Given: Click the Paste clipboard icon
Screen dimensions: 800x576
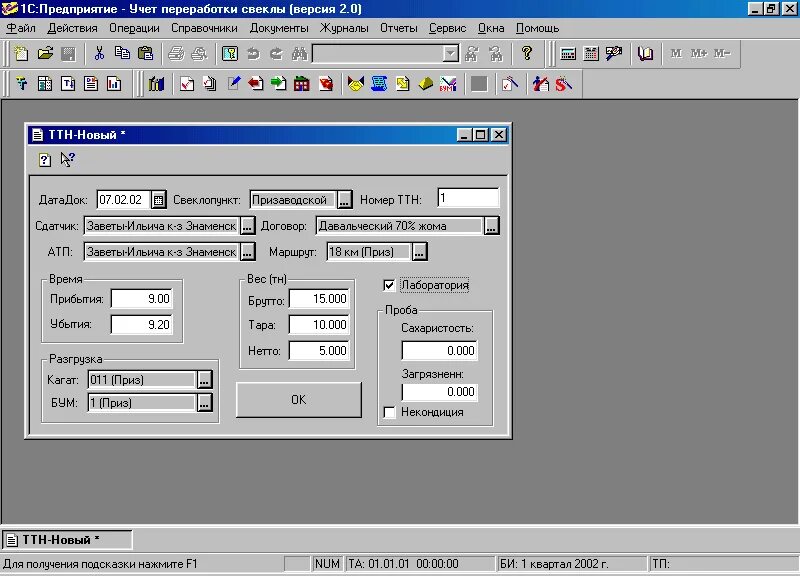Looking at the screenshot, I should pyautogui.click(x=146, y=54).
